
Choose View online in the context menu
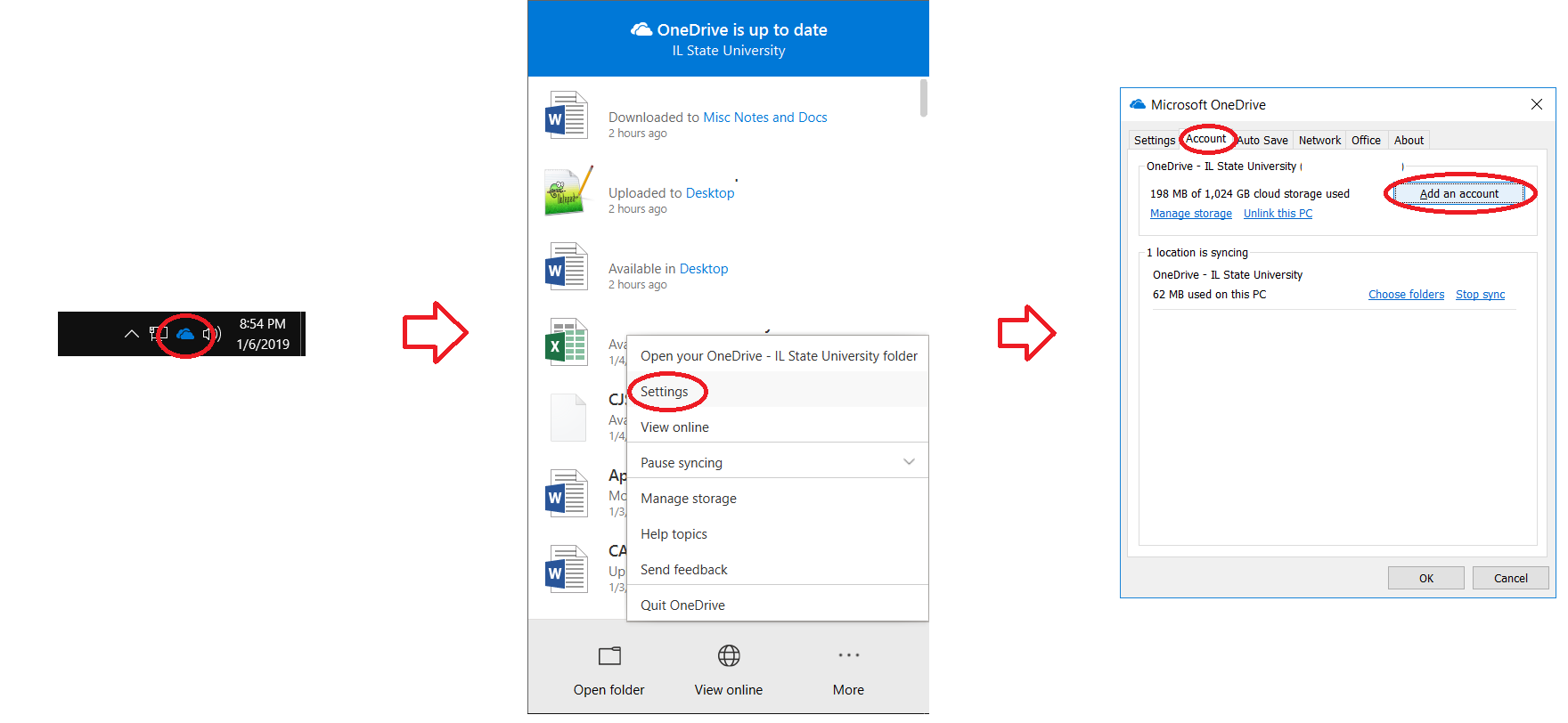click(778, 426)
